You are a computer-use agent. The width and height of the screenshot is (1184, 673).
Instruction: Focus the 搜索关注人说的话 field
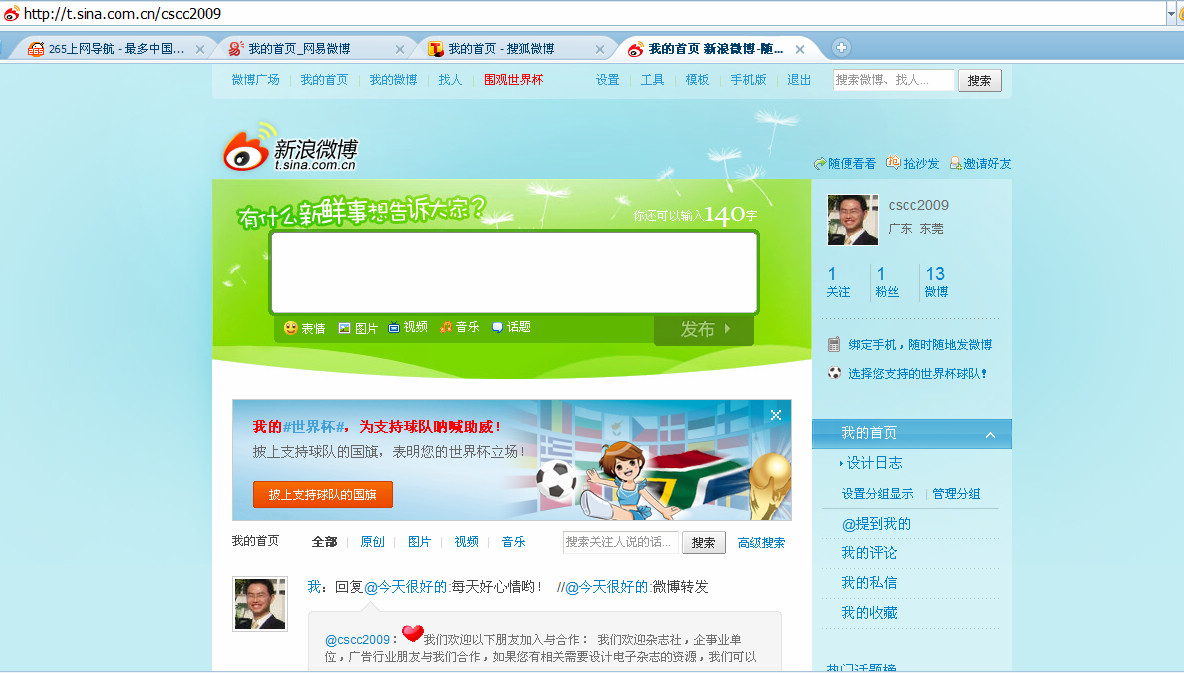tap(621, 542)
